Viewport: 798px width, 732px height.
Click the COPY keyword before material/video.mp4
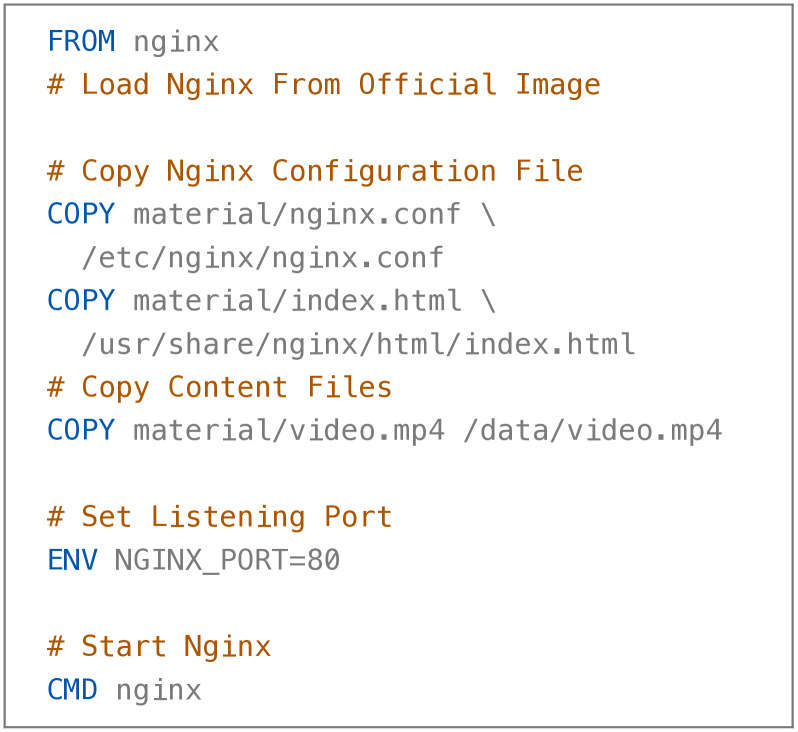[81, 431]
